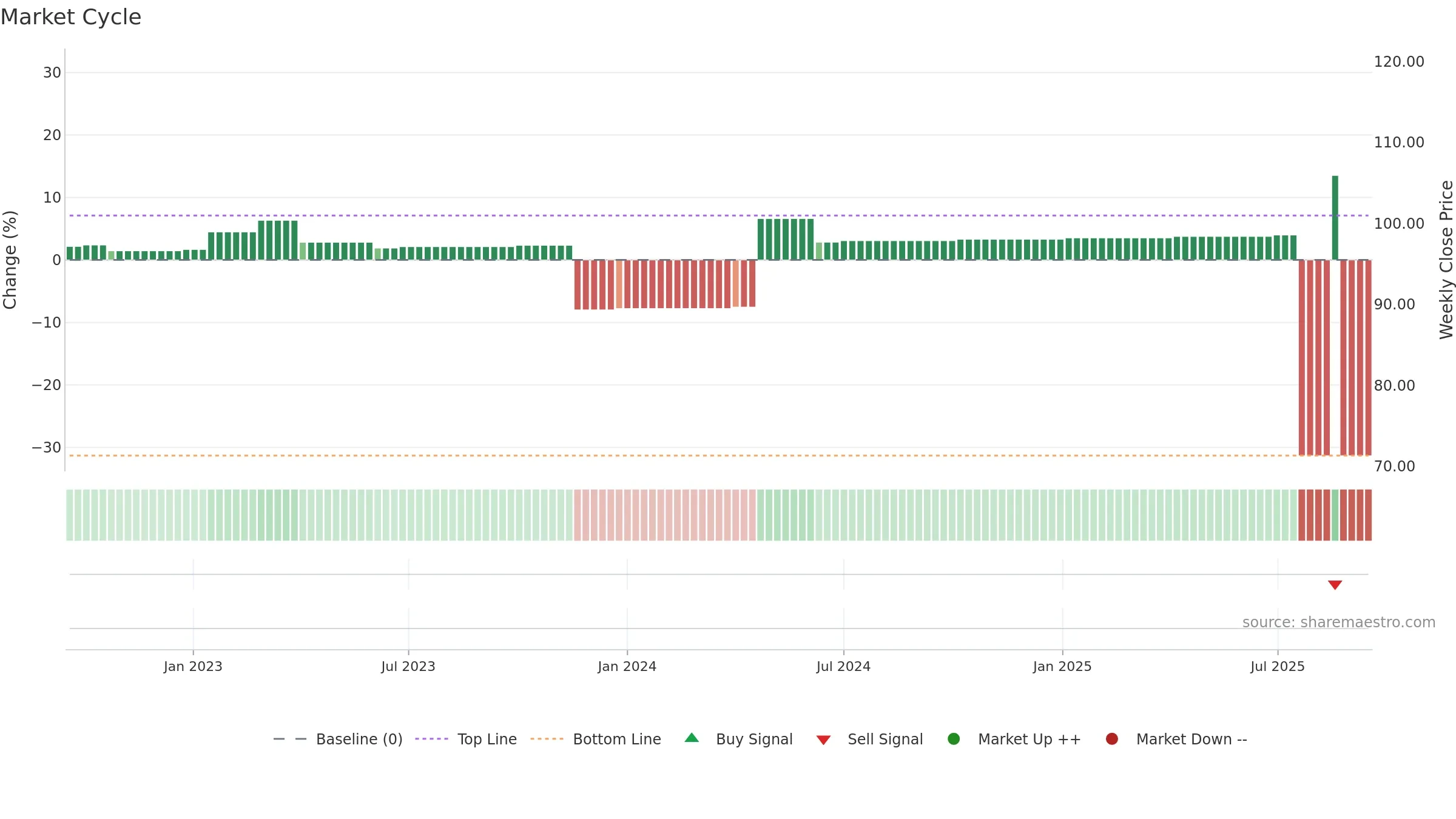Image resolution: width=1456 pixels, height=819 pixels.
Task: Click the Jul 2023 axis label
Action: pyautogui.click(x=408, y=667)
